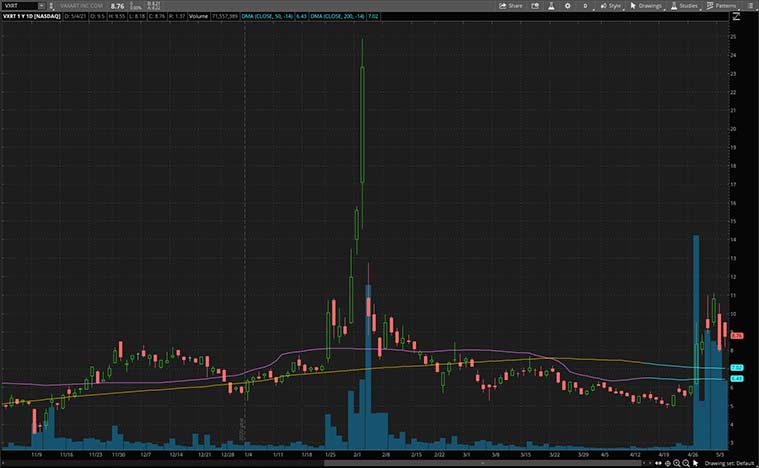Expand the symbol dropdown arrow next to VXRT

[x=40, y=5]
